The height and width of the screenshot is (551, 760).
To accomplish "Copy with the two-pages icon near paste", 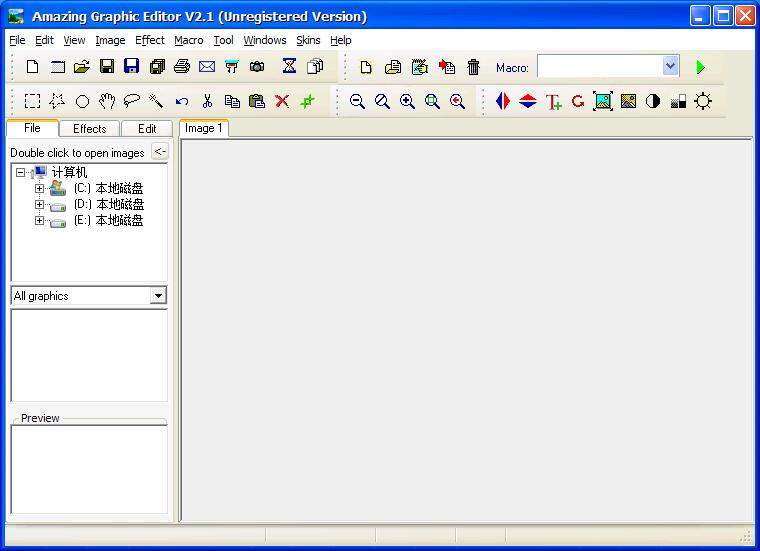I will point(232,101).
